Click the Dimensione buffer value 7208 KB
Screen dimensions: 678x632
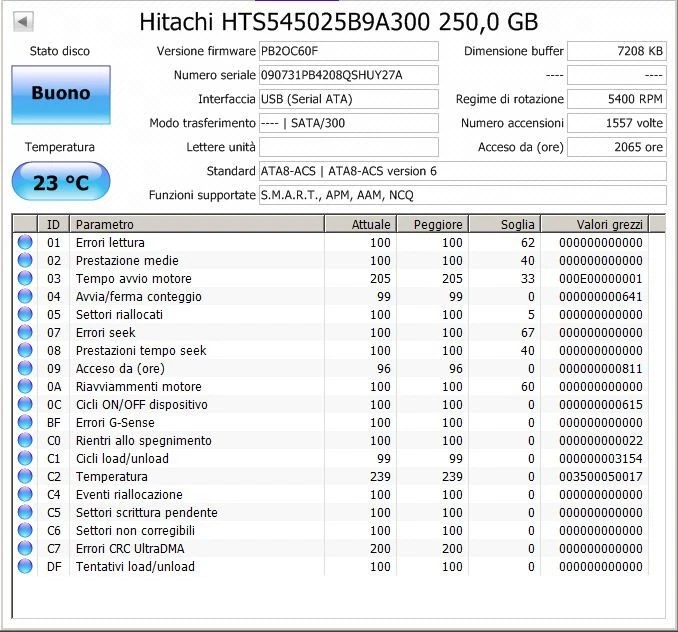(x=617, y=51)
